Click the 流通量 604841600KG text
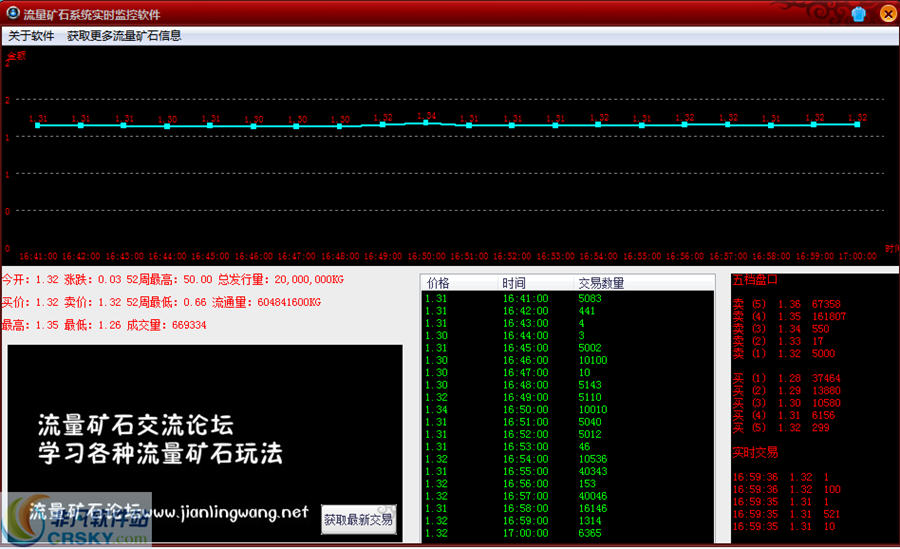 (266, 302)
